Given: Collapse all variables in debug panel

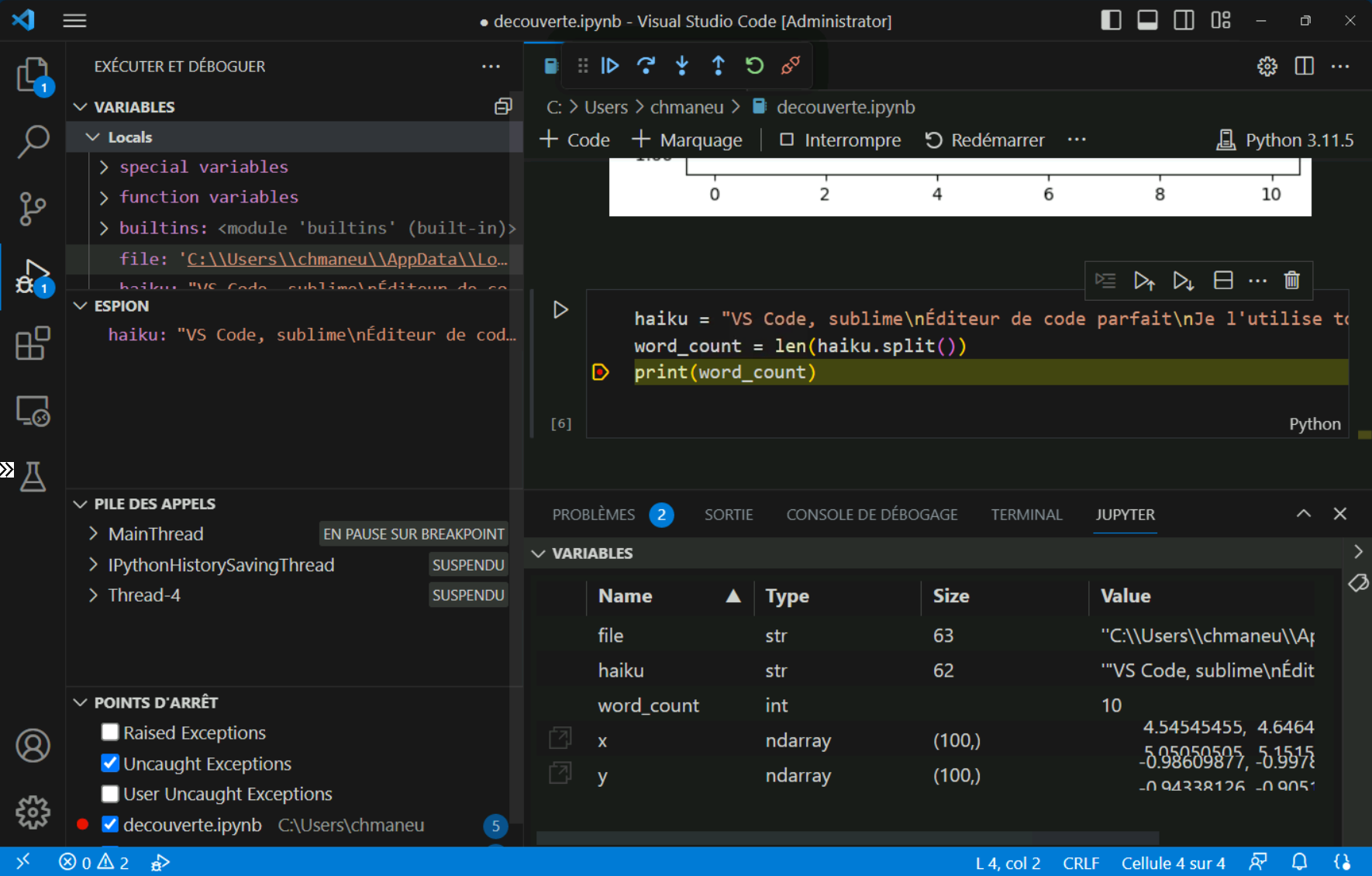Looking at the screenshot, I should [x=503, y=107].
